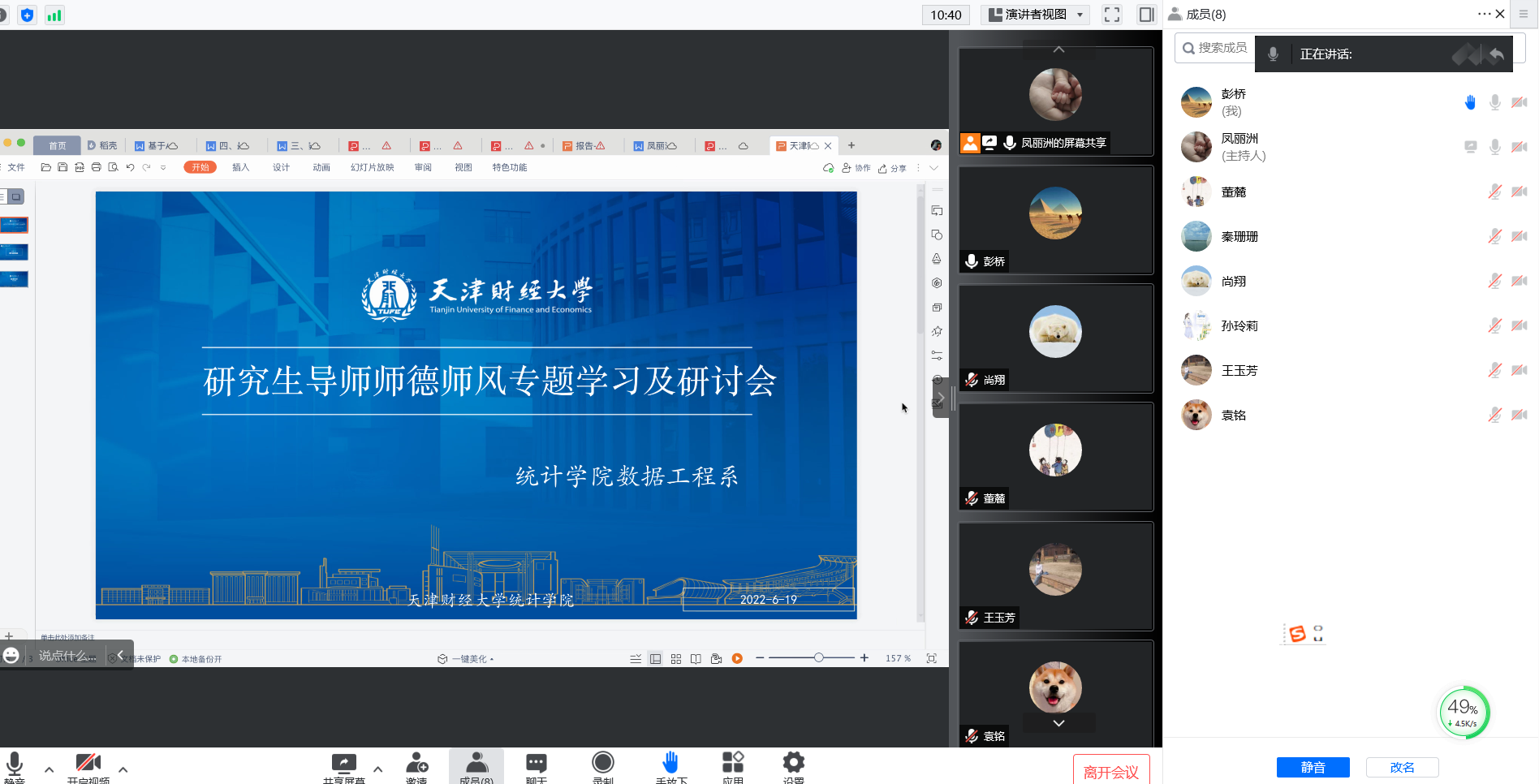1539x784 pixels.
Task: Open the emoji reaction button
Action: coord(11,655)
